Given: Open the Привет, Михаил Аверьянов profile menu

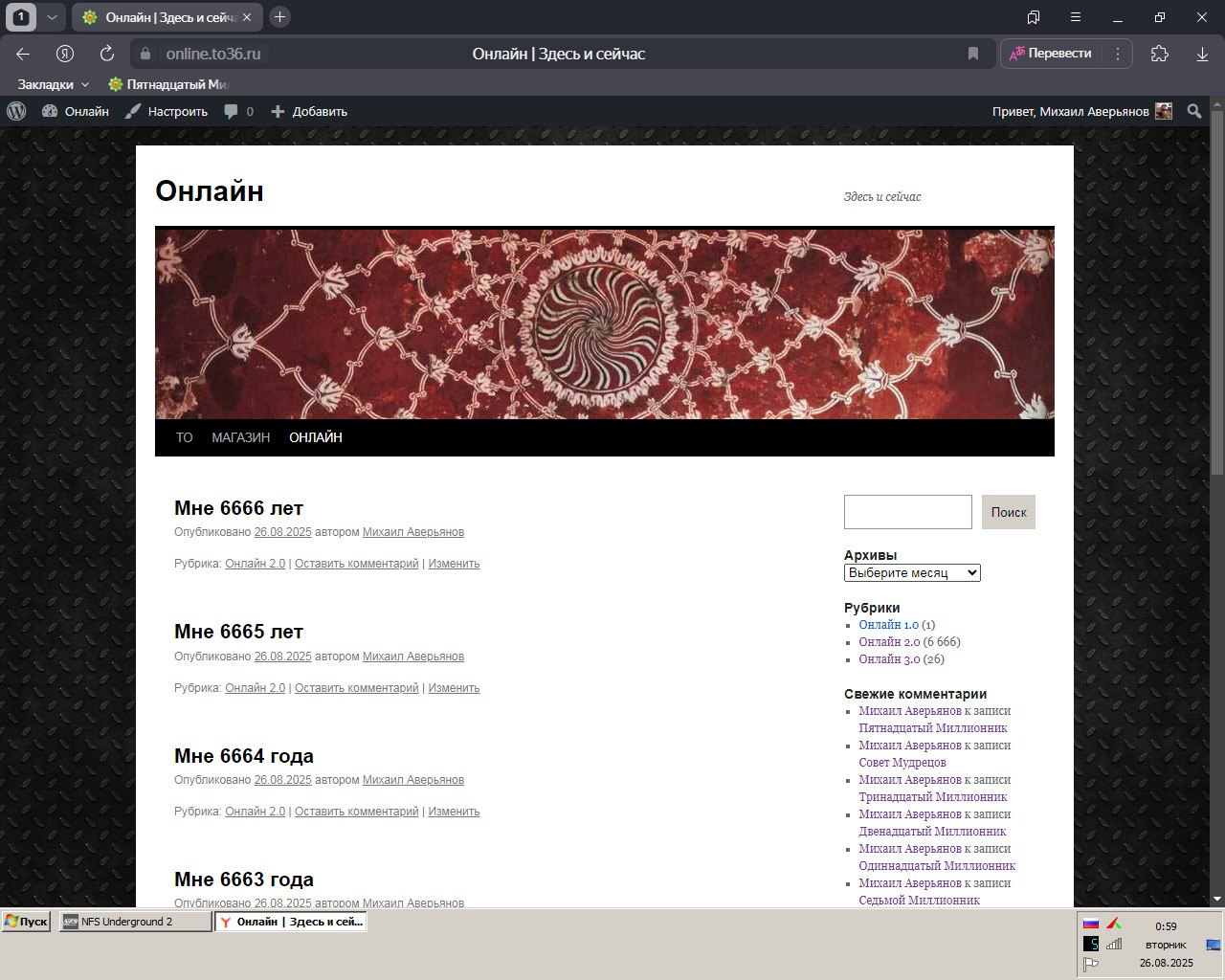Looking at the screenshot, I should click(x=1081, y=111).
